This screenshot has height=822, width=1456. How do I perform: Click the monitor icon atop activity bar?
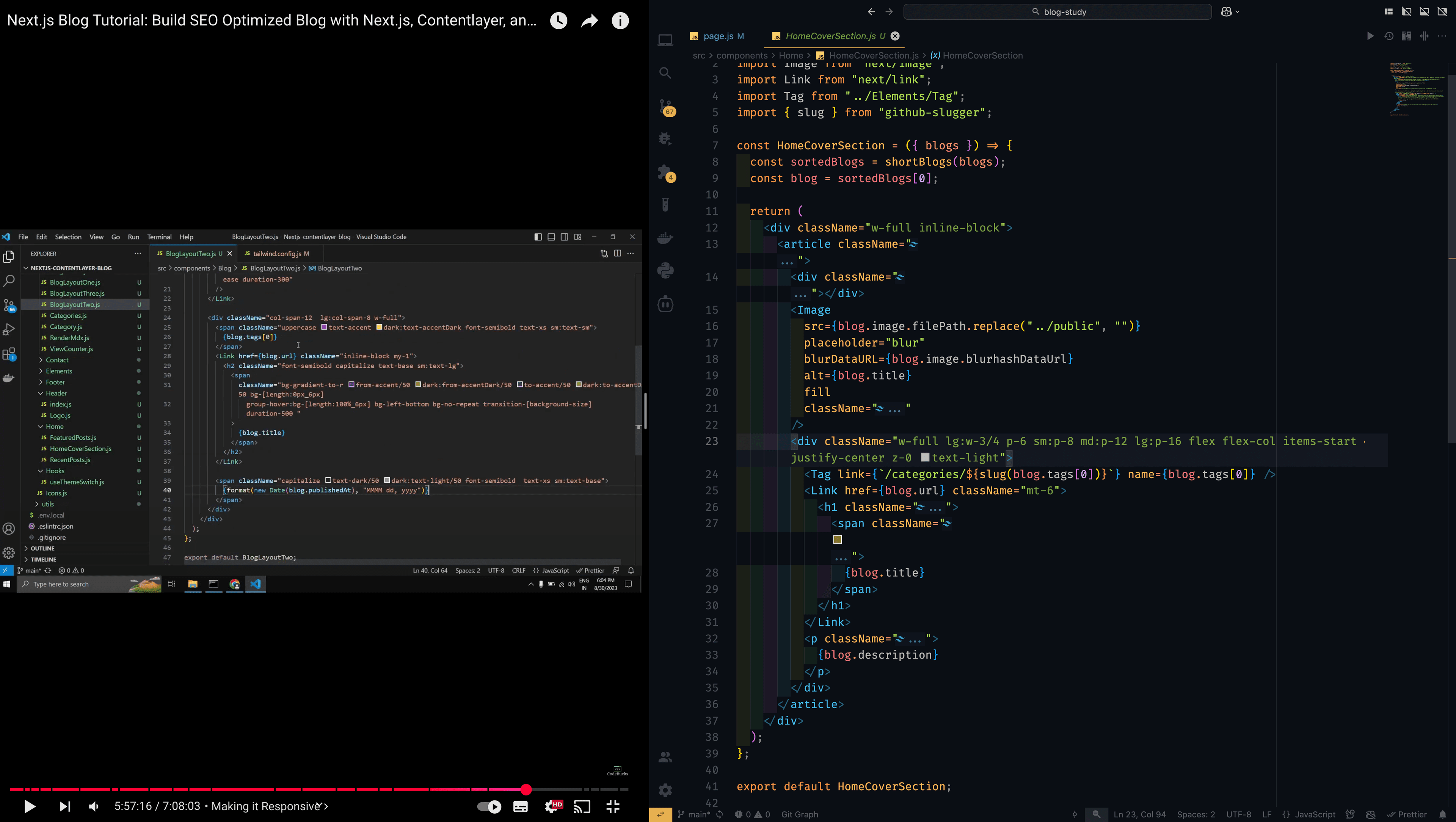click(665, 40)
